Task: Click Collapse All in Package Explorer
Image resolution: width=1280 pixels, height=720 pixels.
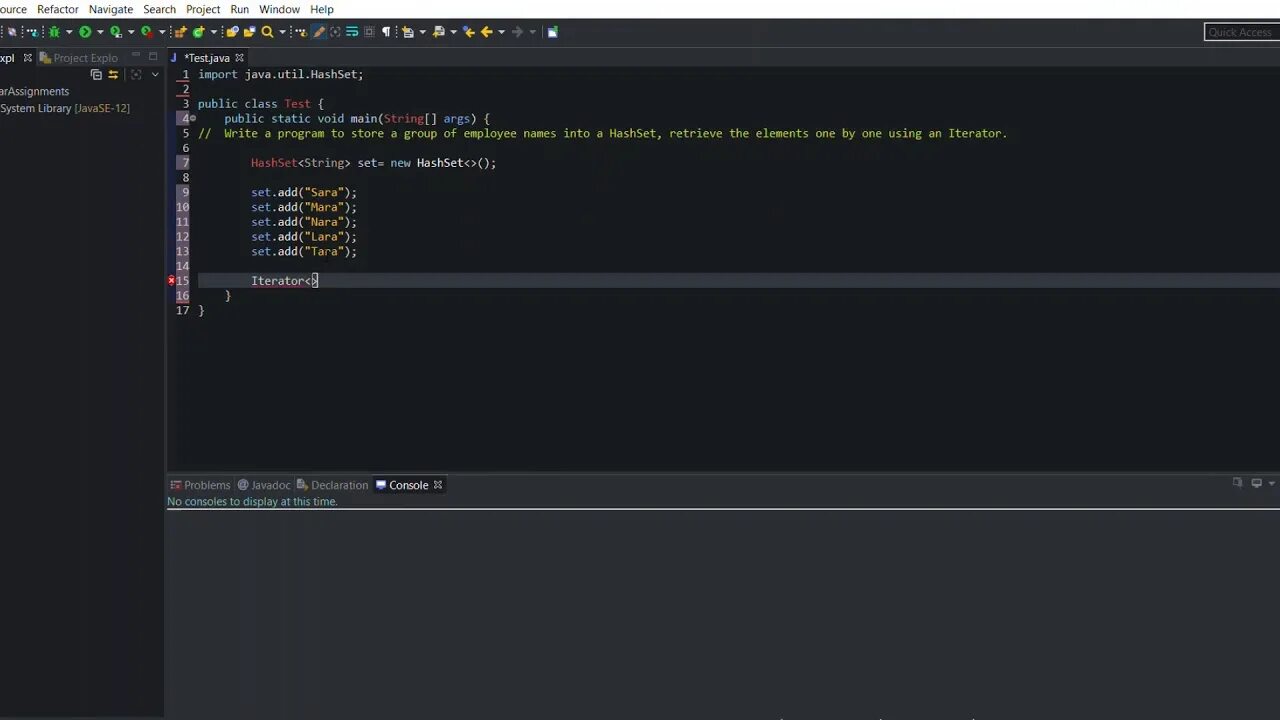Action: [96, 75]
